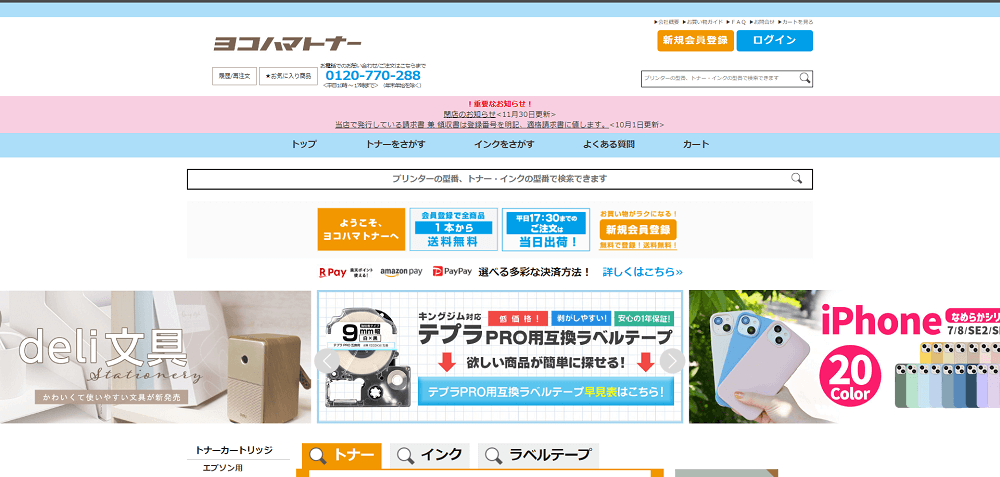Click the ヨコハマトナー logo
This screenshot has width=1000, height=477.
tap(287, 43)
